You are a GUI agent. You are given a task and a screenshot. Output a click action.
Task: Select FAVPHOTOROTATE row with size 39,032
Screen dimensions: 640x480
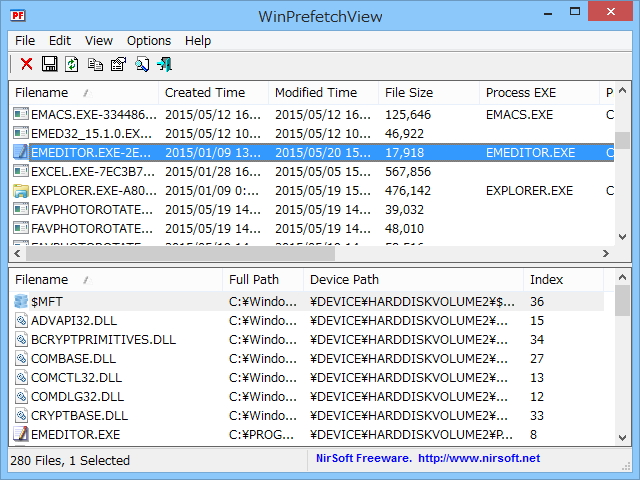312,209
